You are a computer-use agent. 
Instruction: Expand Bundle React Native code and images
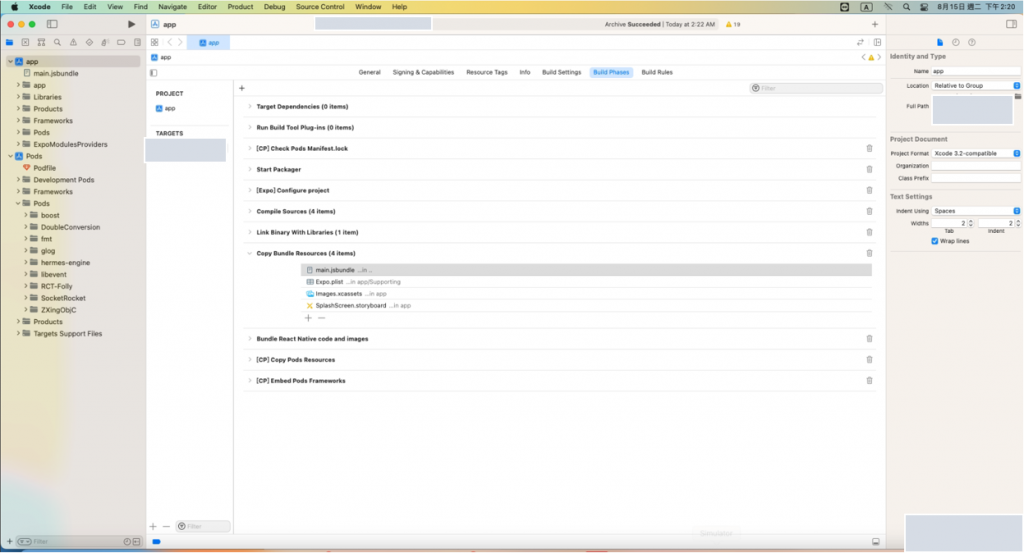[x=249, y=339]
